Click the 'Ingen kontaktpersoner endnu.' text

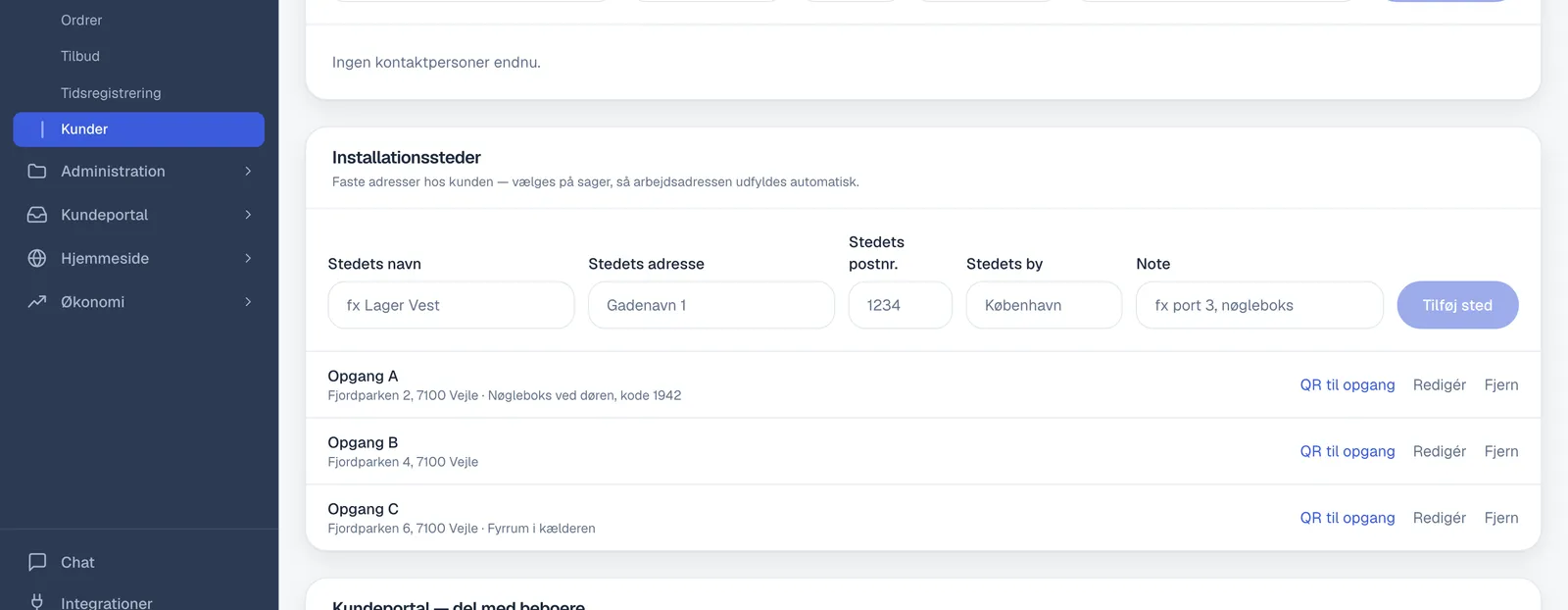pos(436,63)
